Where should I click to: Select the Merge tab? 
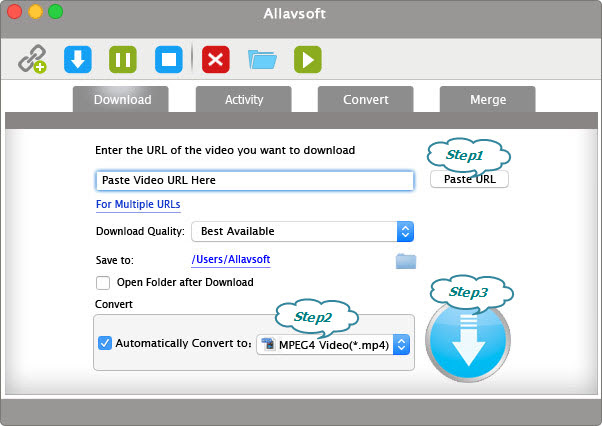pyautogui.click(x=488, y=99)
